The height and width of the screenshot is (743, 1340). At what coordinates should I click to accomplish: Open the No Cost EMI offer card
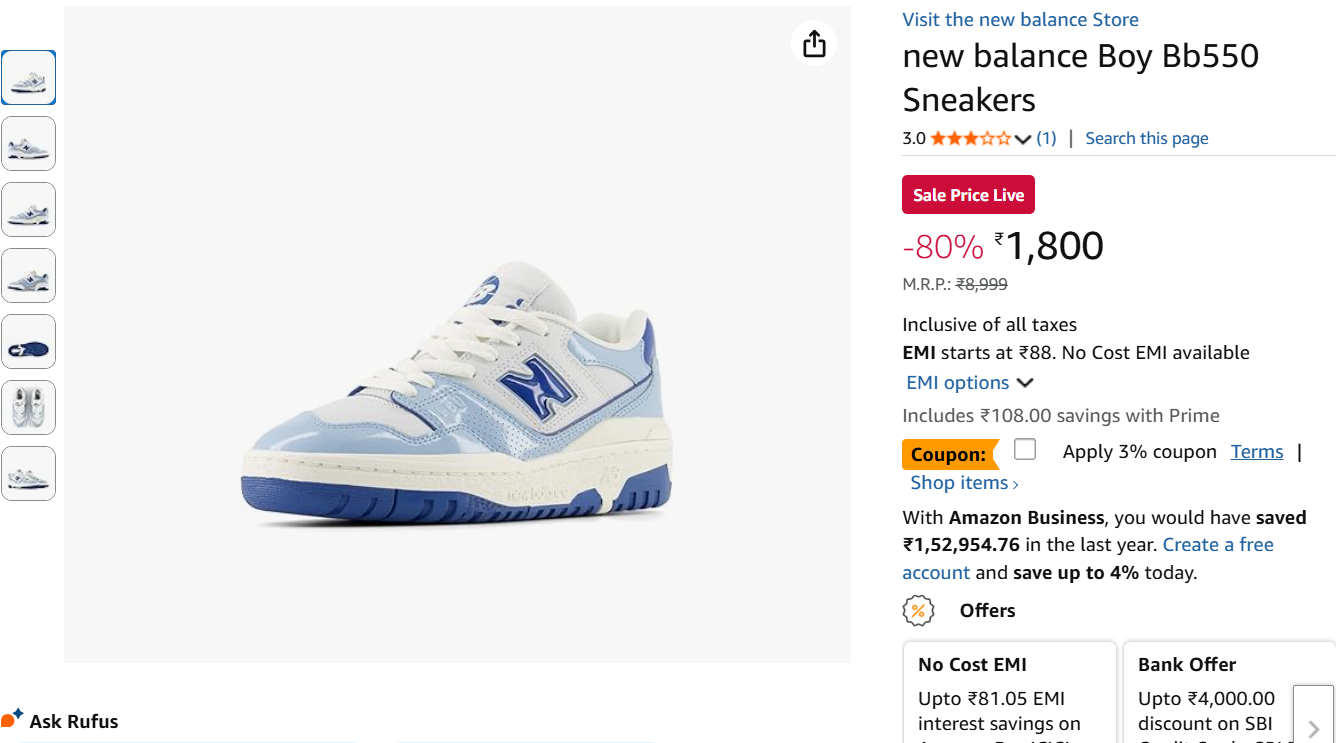[x=1008, y=693]
